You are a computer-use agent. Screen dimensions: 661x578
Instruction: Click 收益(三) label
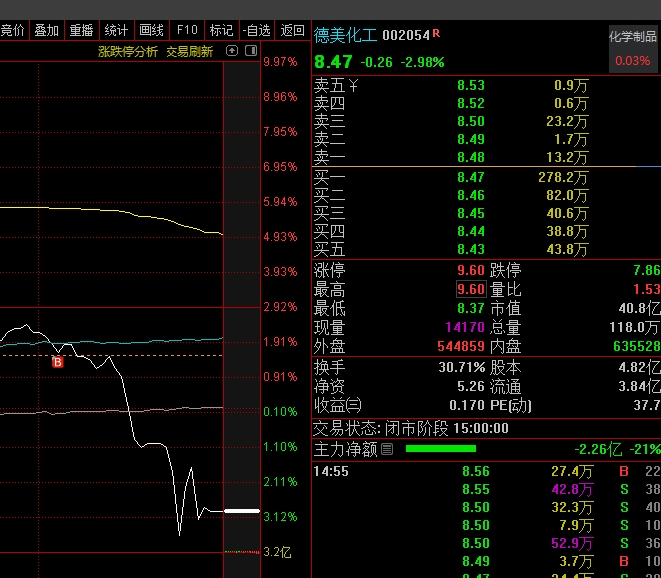(x=338, y=406)
